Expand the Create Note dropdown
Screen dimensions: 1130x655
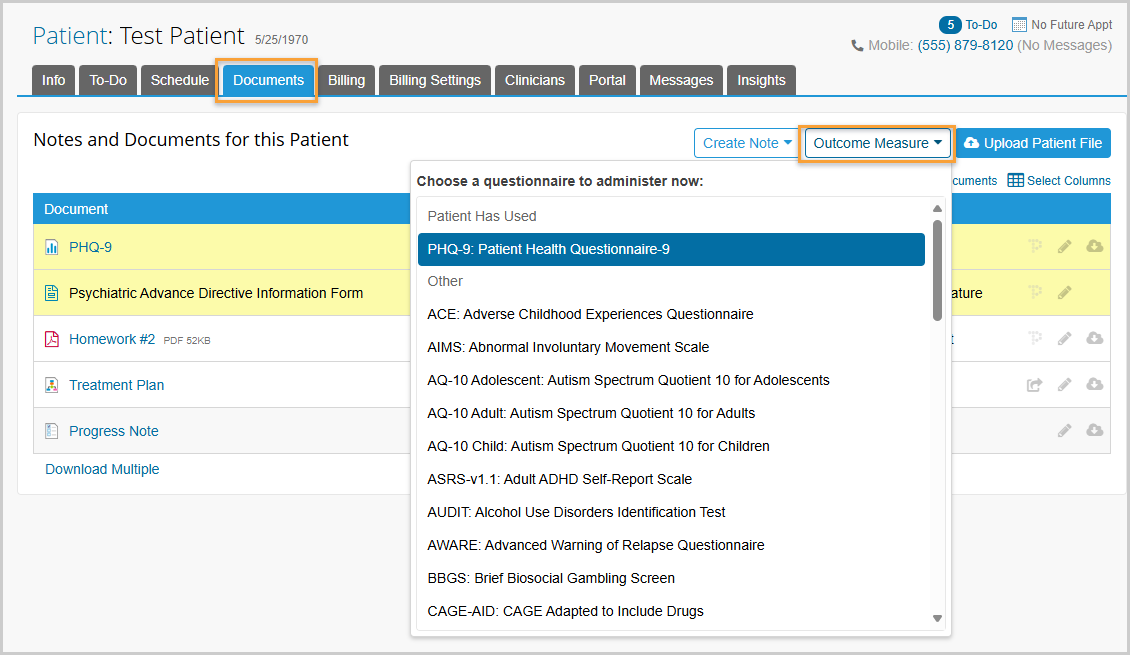[x=747, y=143]
